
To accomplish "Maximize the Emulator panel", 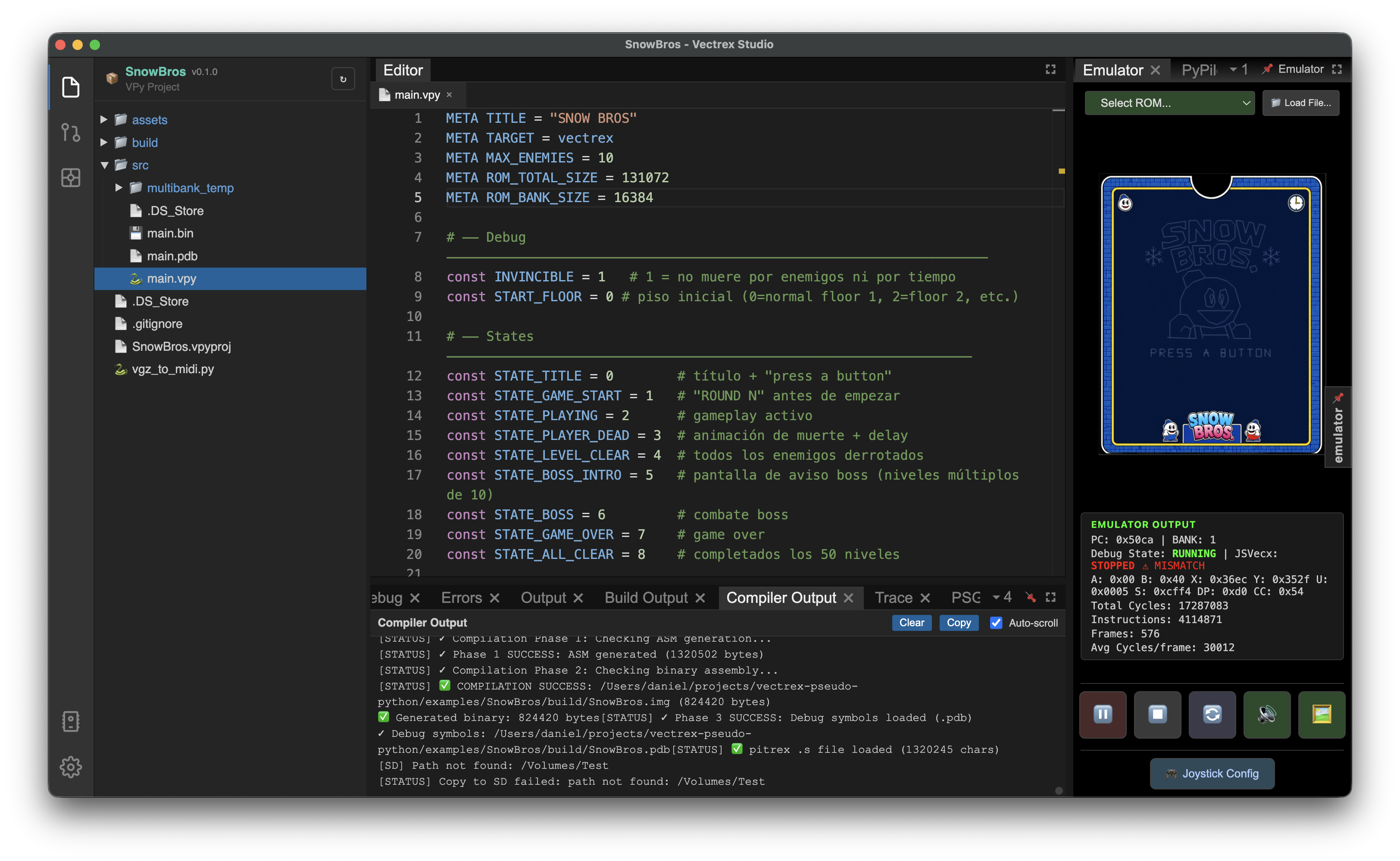I will [1337, 69].
